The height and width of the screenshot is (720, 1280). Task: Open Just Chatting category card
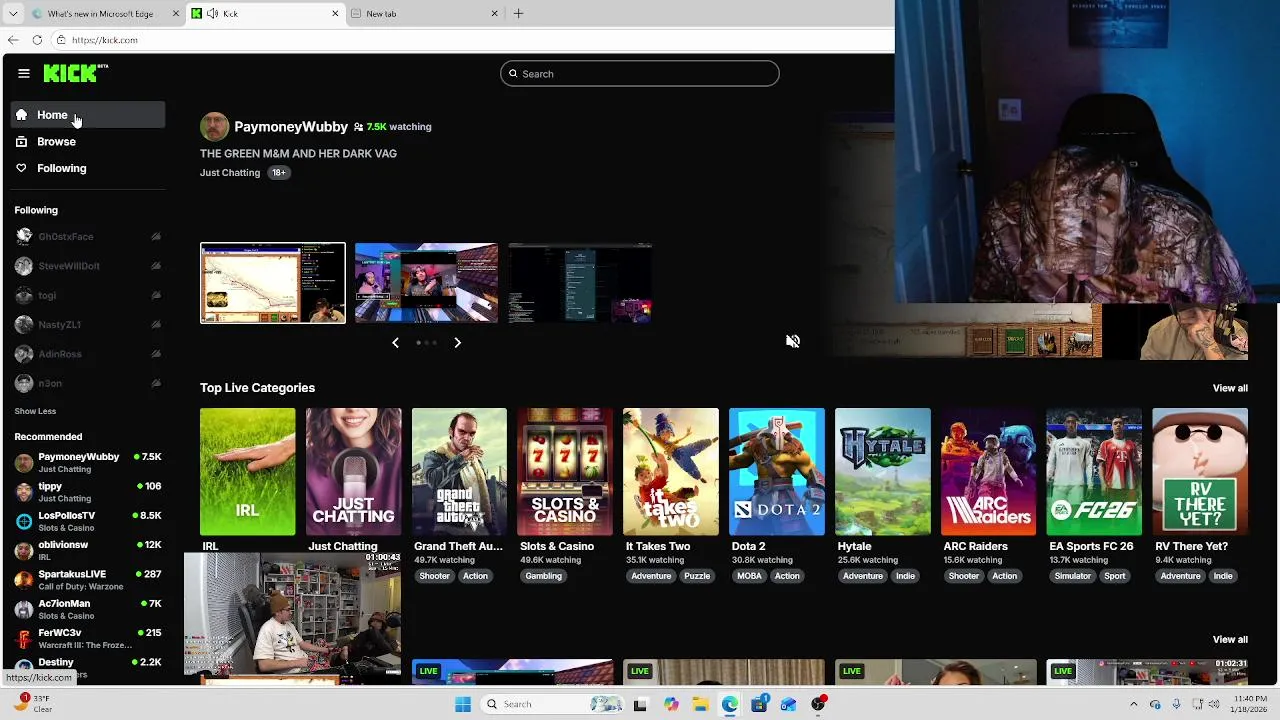[x=353, y=472]
